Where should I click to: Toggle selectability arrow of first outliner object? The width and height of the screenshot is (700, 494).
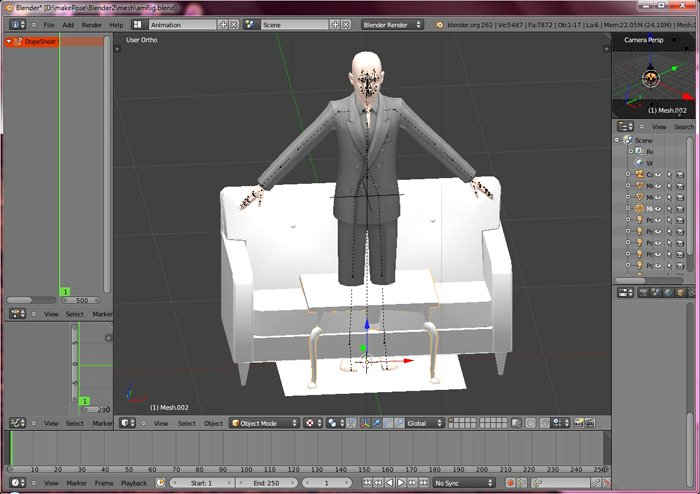click(x=671, y=175)
